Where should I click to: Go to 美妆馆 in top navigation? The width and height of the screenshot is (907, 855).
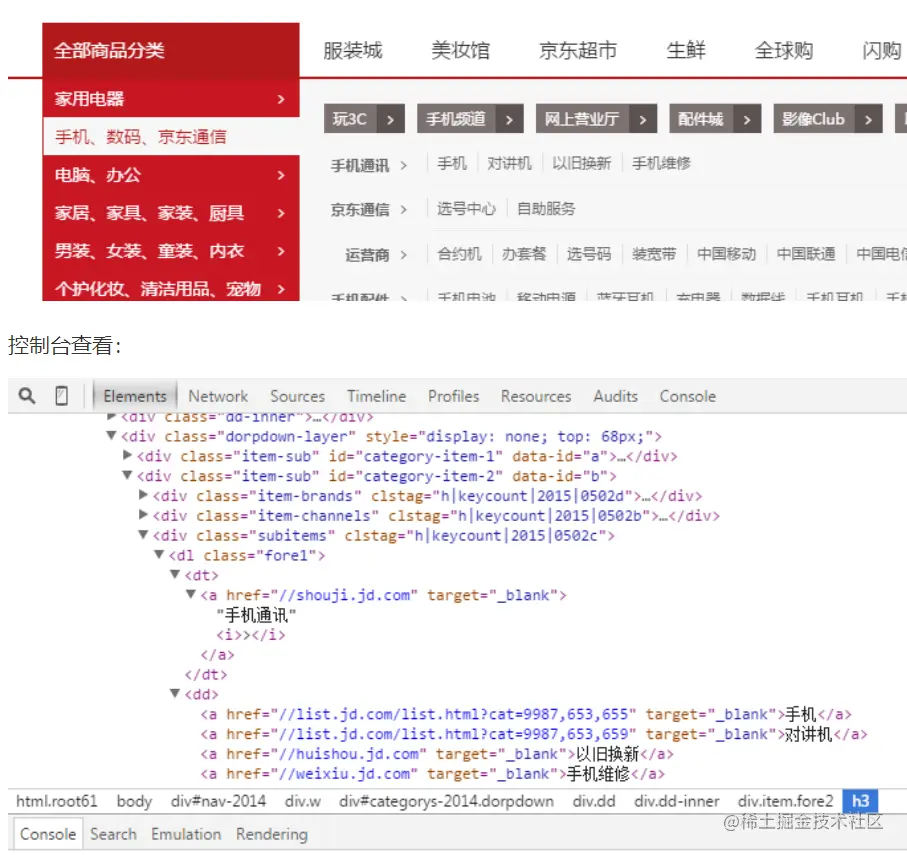pyautogui.click(x=460, y=50)
